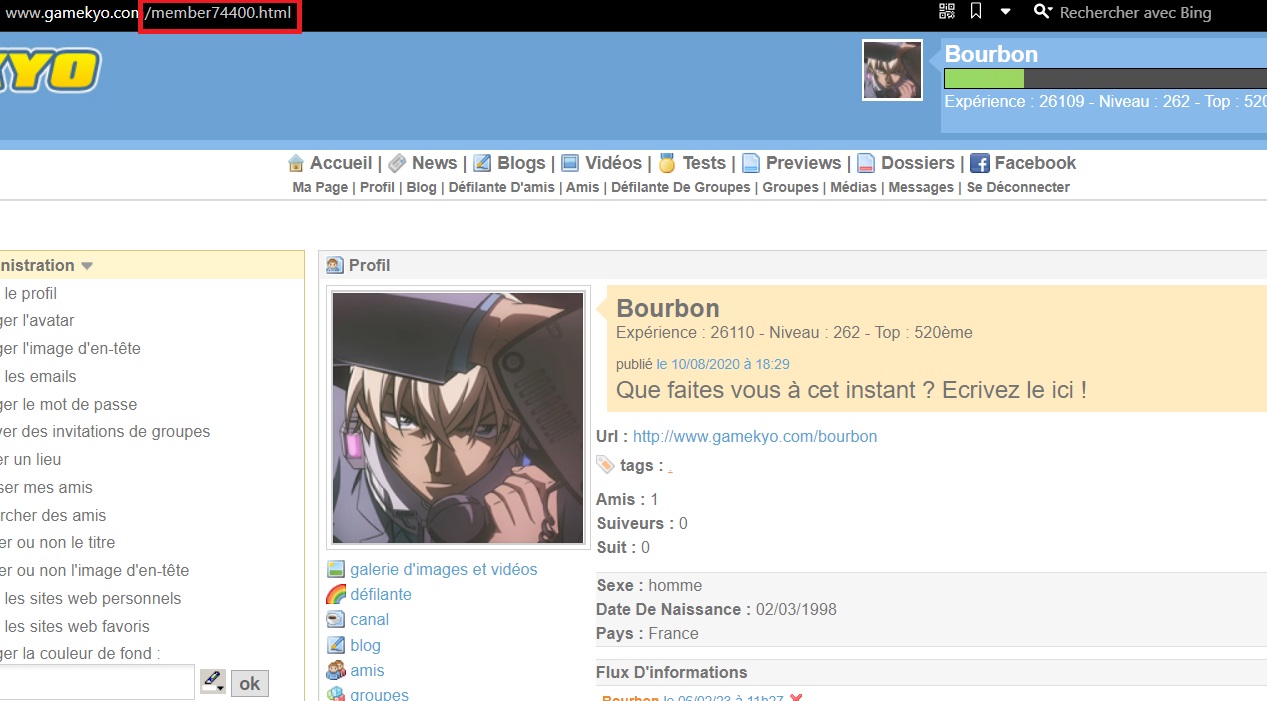Image resolution: width=1267 pixels, height=701 pixels.
Task: Open the Previews menu item
Action: (x=803, y=163)
